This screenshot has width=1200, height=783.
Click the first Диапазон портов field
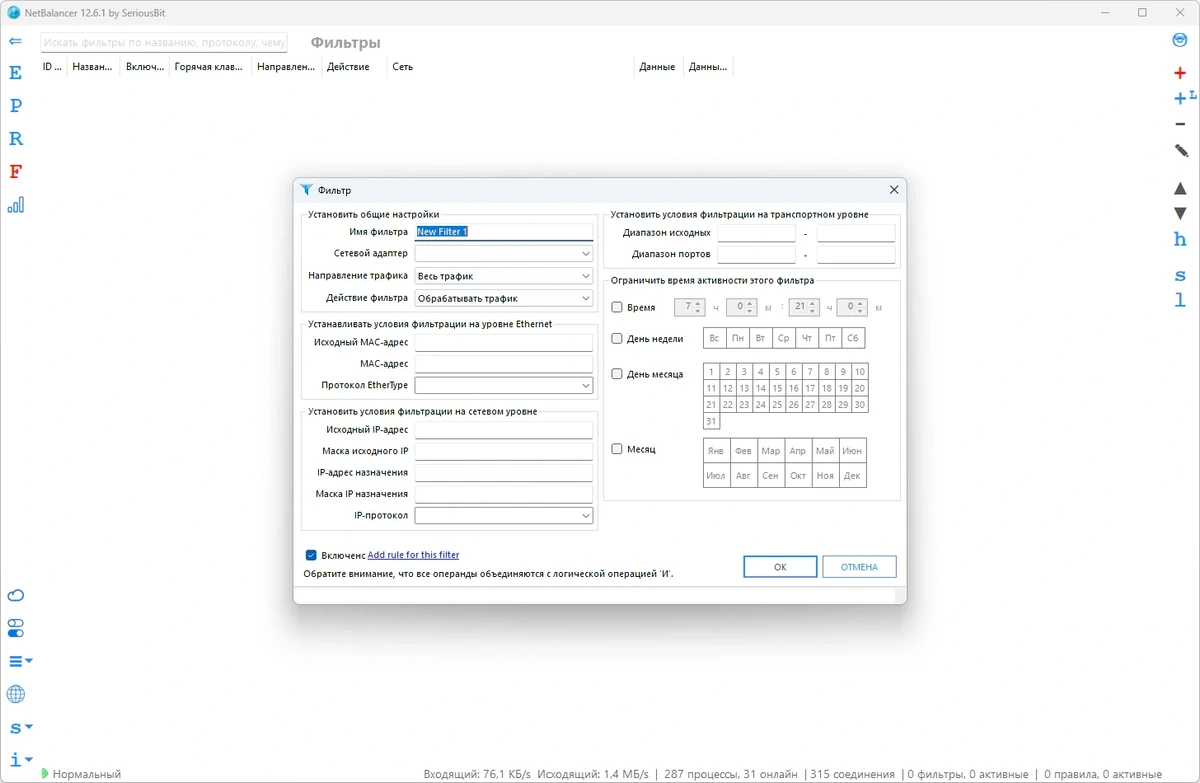[x=756, y=254]
